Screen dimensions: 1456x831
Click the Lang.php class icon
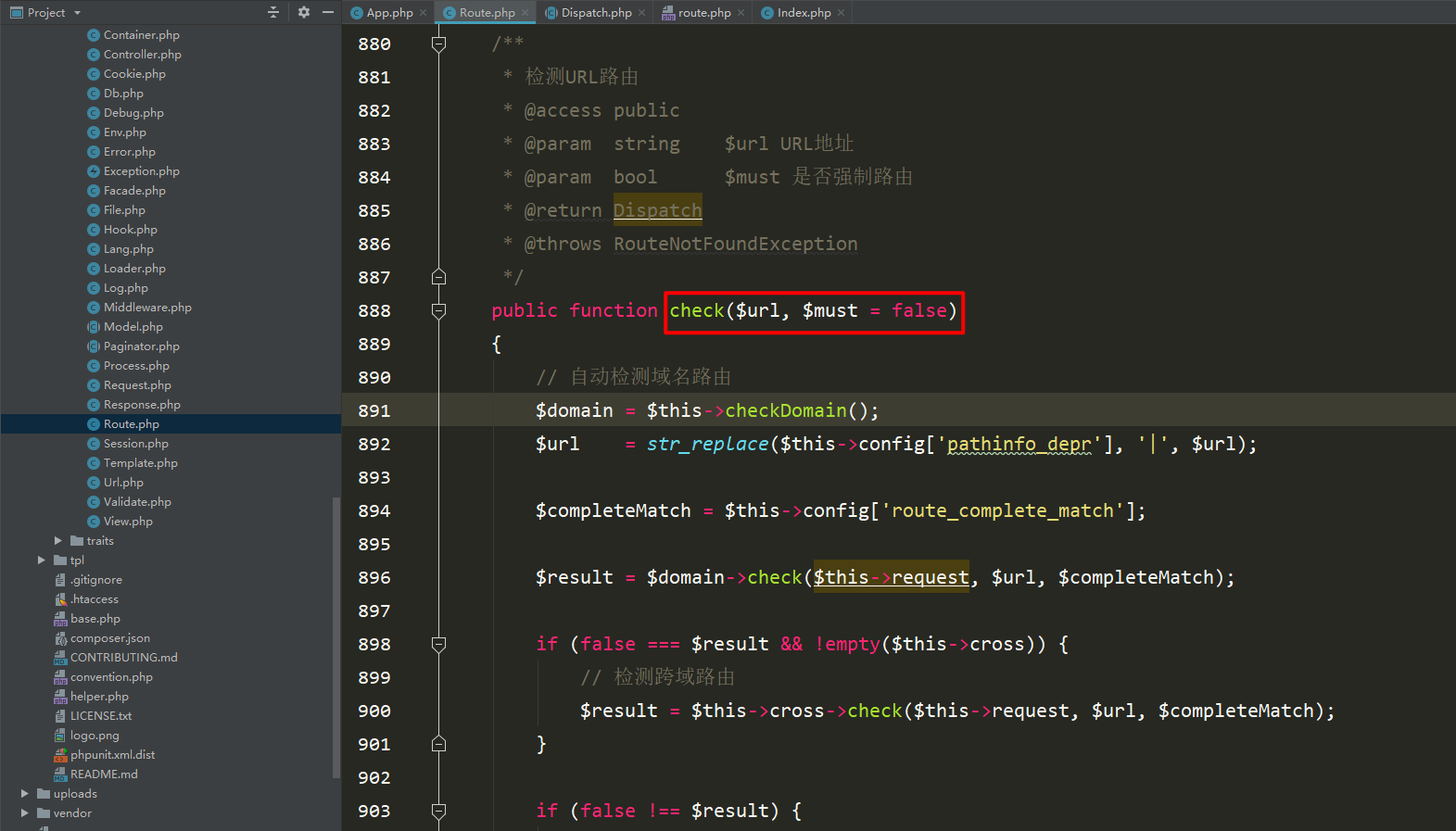94,249
